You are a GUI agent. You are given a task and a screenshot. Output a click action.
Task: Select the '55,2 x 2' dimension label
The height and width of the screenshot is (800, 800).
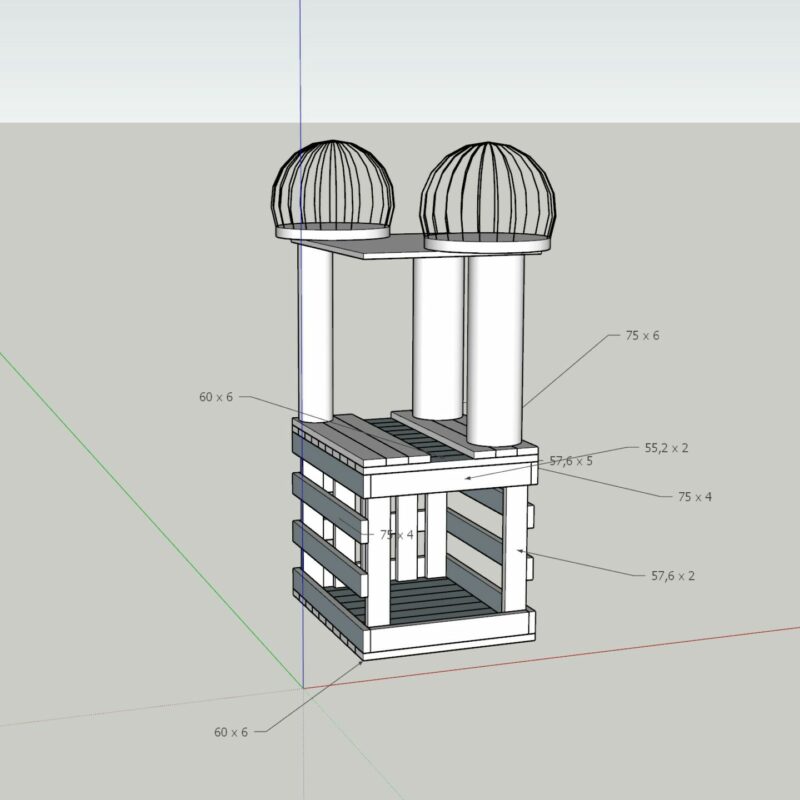click(666, 448)
